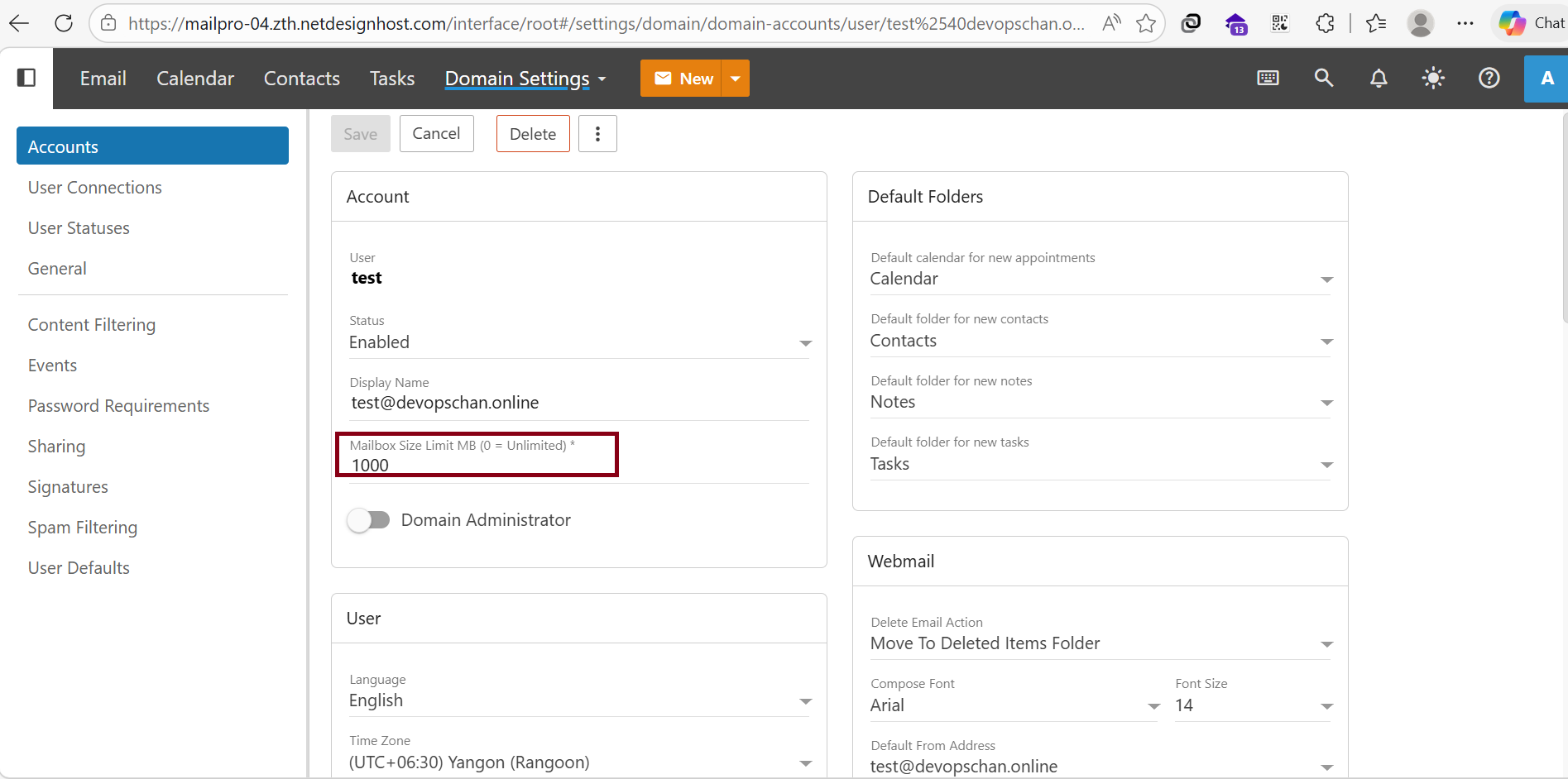
Task: View site information padlock icon
Action: [x=108, y=23]
